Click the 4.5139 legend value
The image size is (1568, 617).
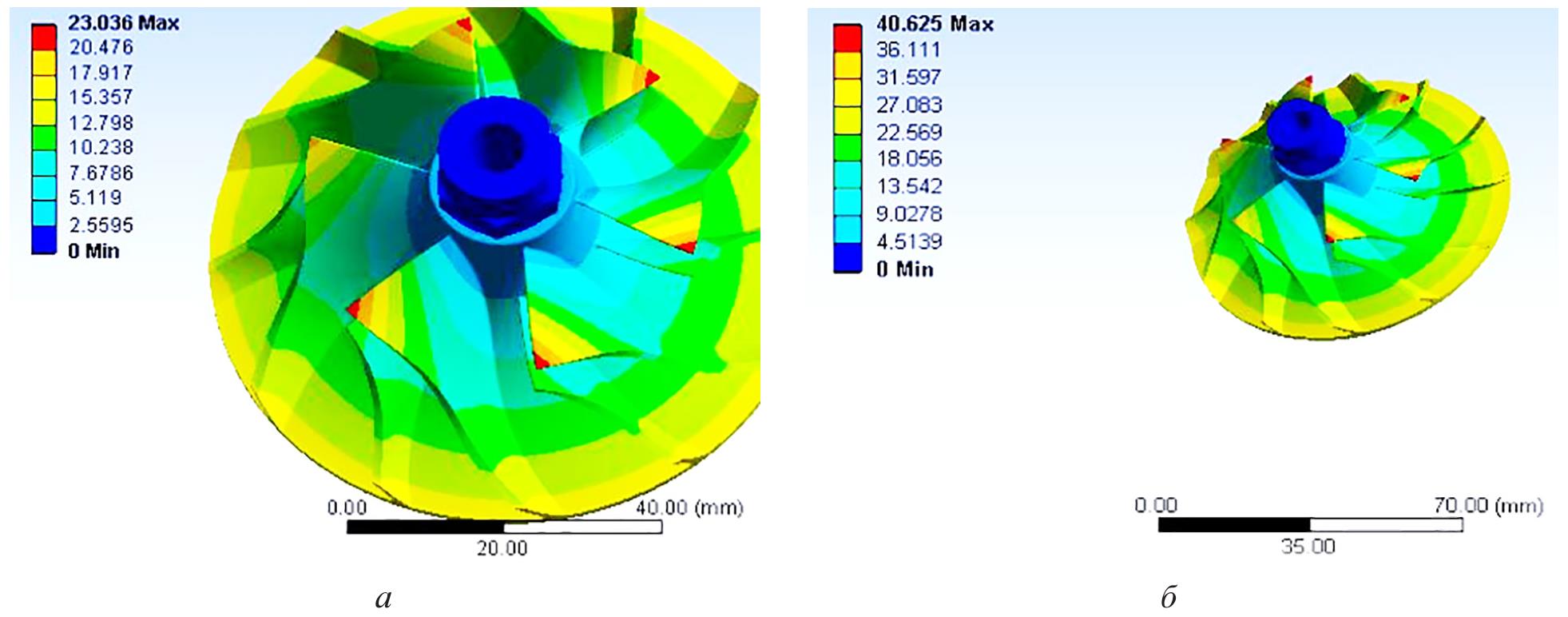pos(909,241)
